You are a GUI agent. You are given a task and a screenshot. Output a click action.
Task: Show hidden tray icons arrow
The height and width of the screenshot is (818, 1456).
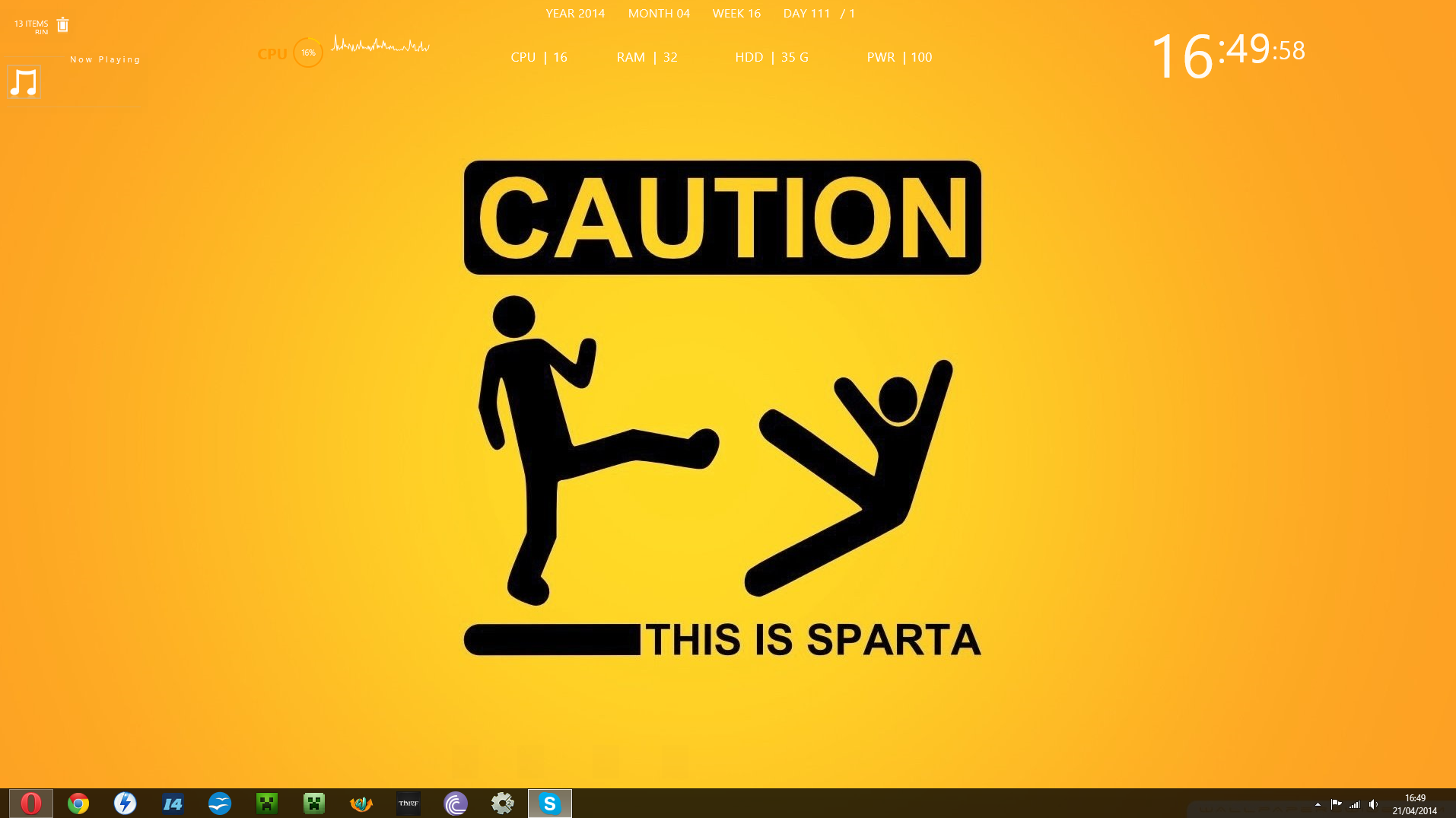point(1318,804)
